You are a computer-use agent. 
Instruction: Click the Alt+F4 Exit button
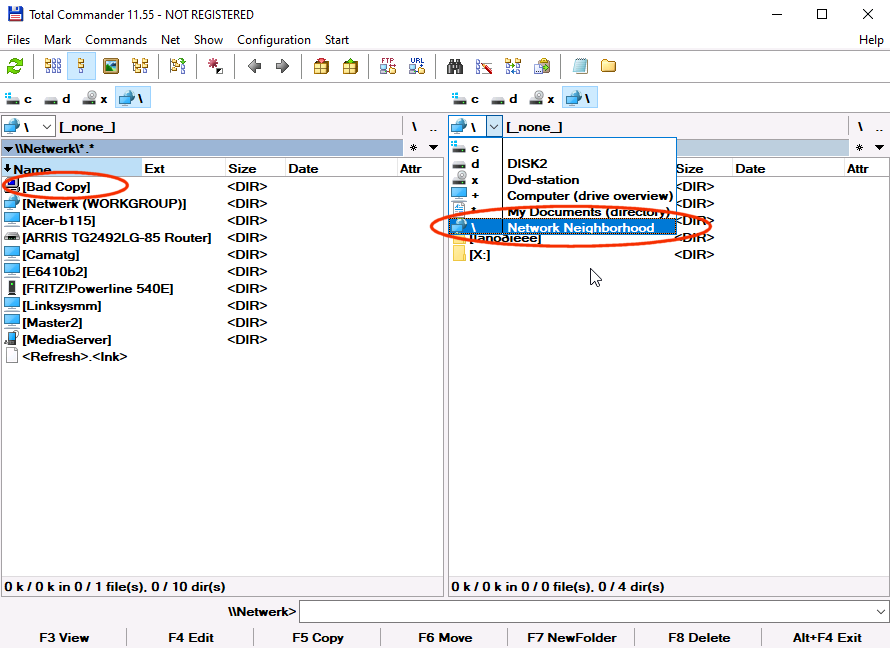point(826,637)
